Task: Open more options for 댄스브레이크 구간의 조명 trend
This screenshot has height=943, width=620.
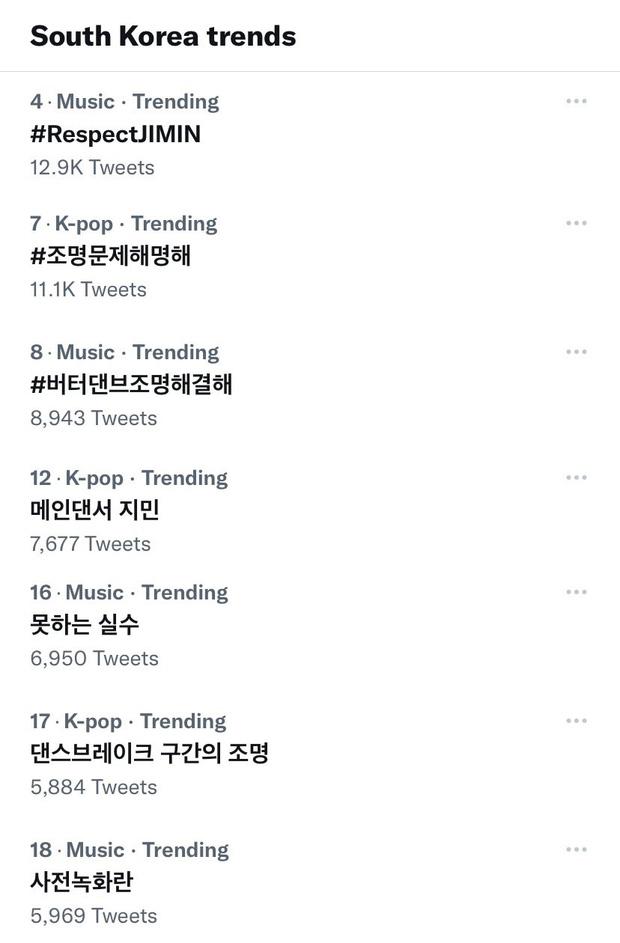Action: (x=576, y=721)
